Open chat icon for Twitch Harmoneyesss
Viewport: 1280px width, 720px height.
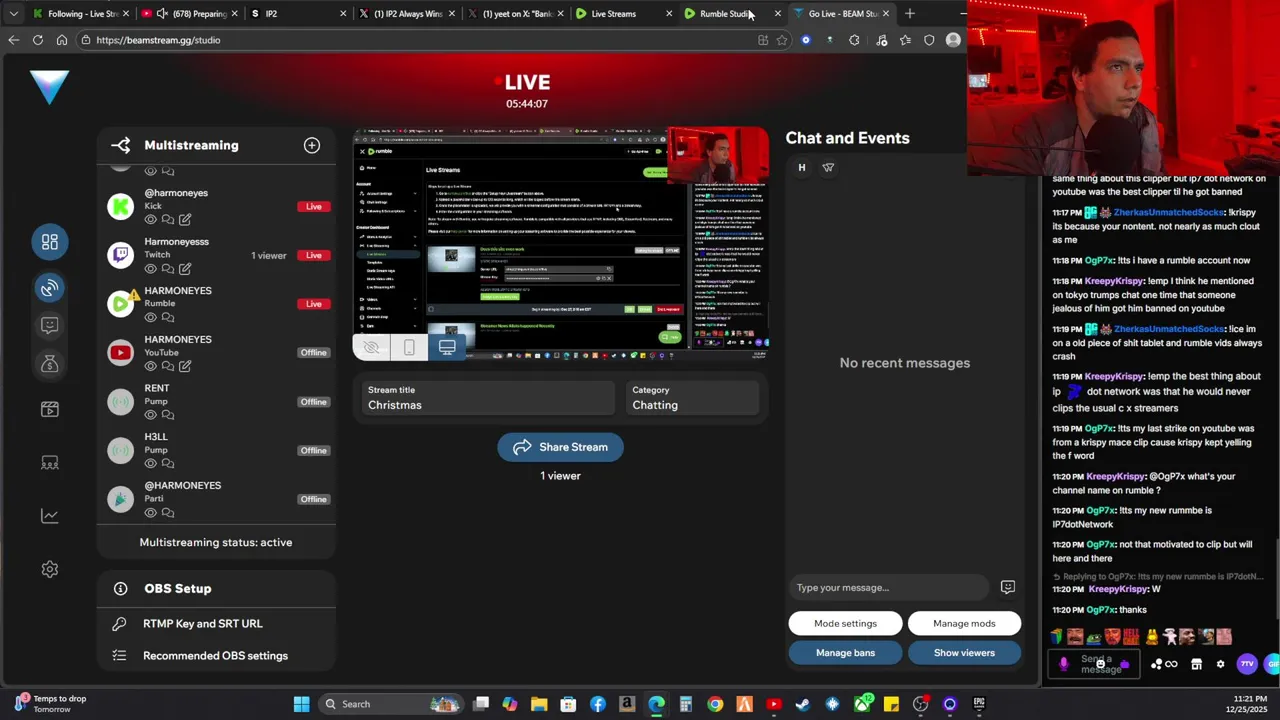click(168, 268)
